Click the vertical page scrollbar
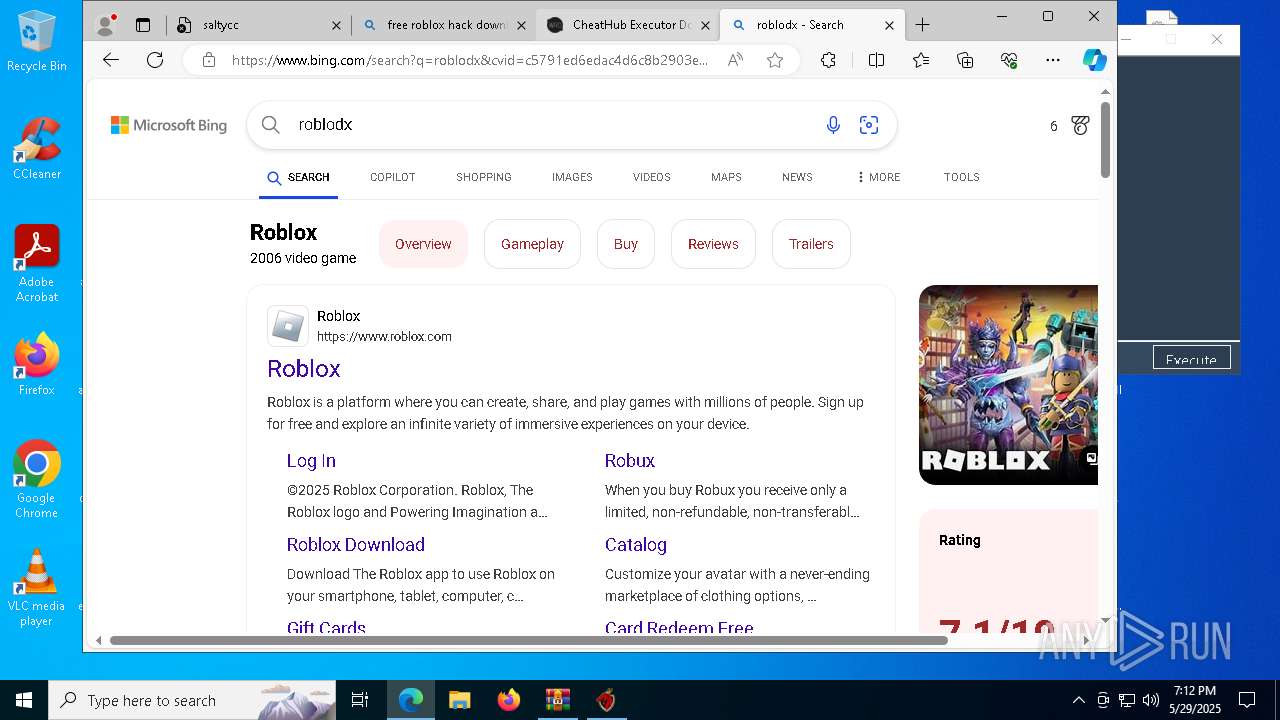1280x720 pixels. pyautogui.click(x=1105, y=140)
